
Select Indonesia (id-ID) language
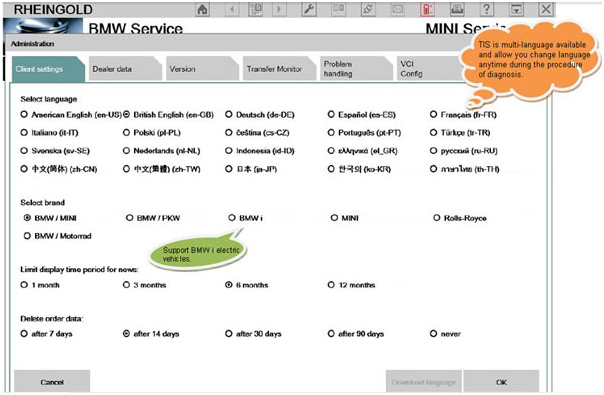point(229,151)
